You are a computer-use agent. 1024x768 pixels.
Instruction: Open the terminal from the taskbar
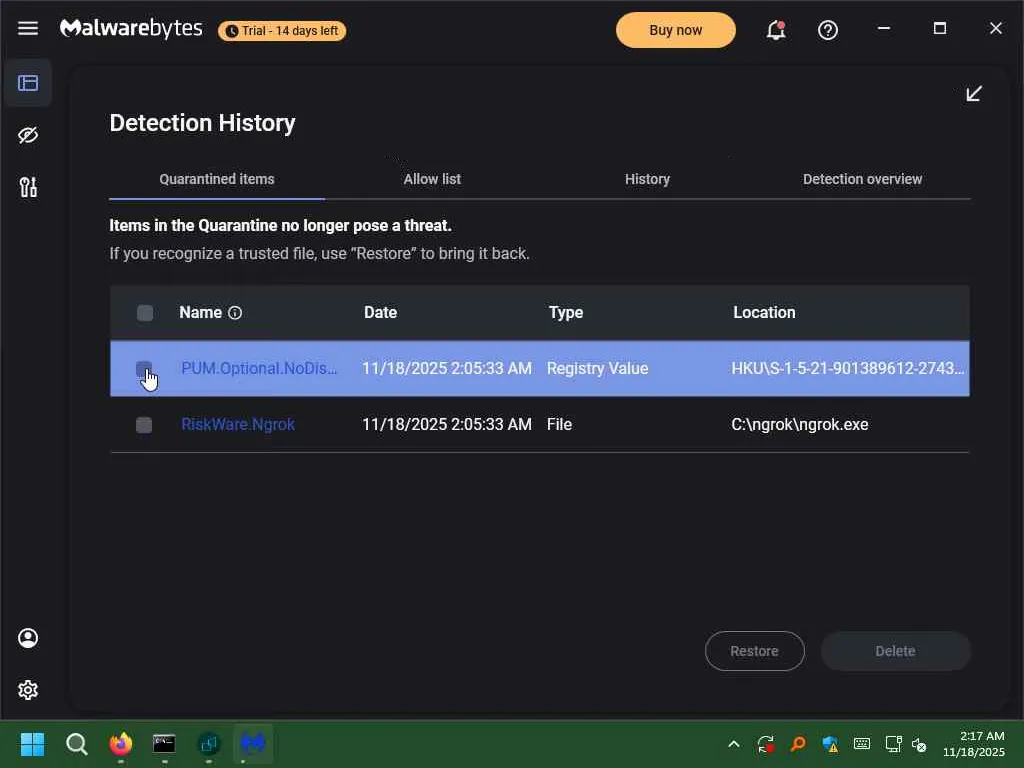pos(165,743)
